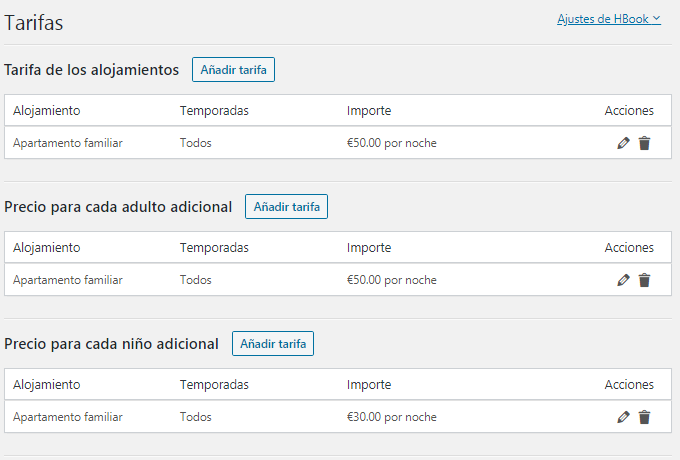Add a rate for each additional adult
Screen dimensions: 680x460
click(286, 207)
